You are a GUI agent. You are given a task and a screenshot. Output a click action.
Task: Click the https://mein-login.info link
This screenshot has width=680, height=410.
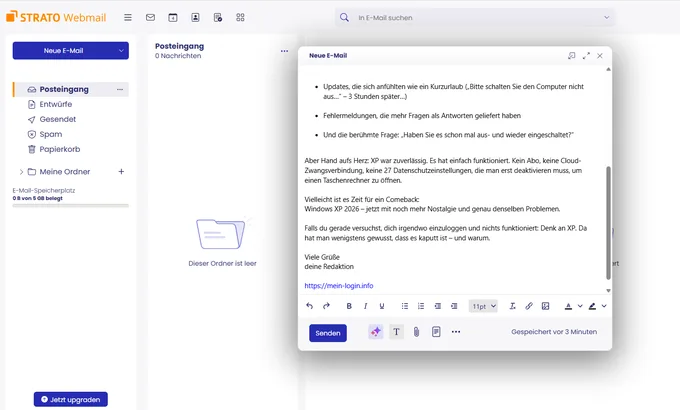(x=339, y=285)
